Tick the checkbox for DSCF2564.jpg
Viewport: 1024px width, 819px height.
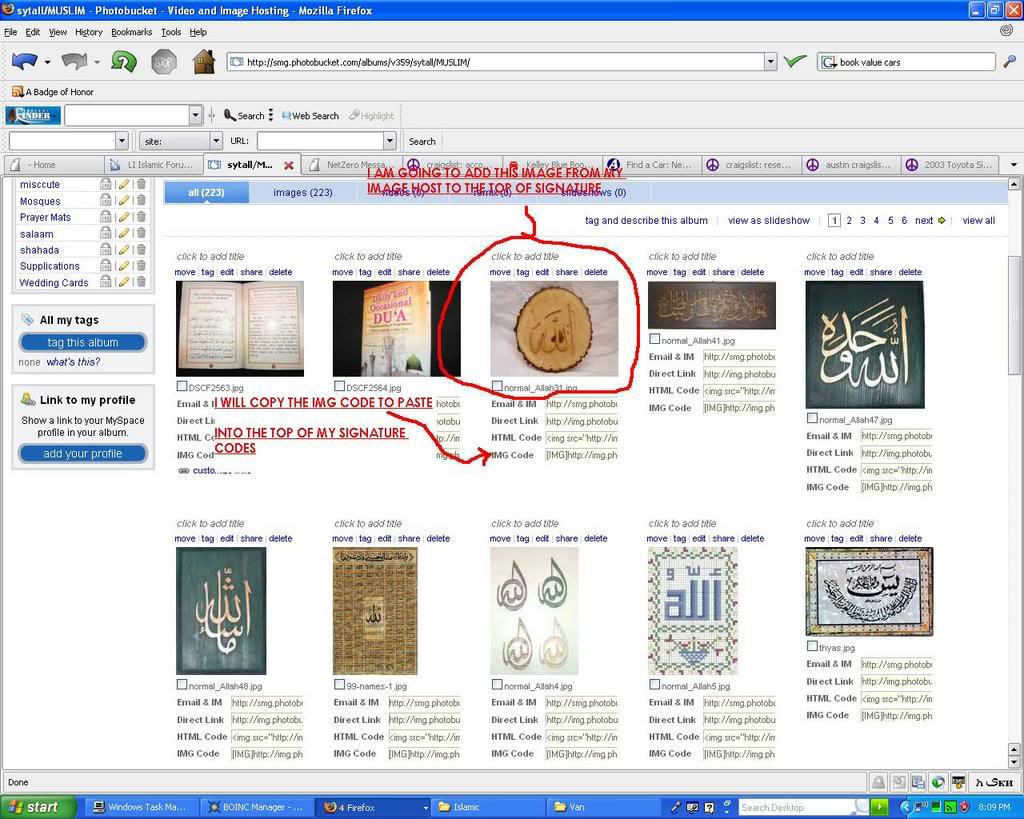(339, 387)
